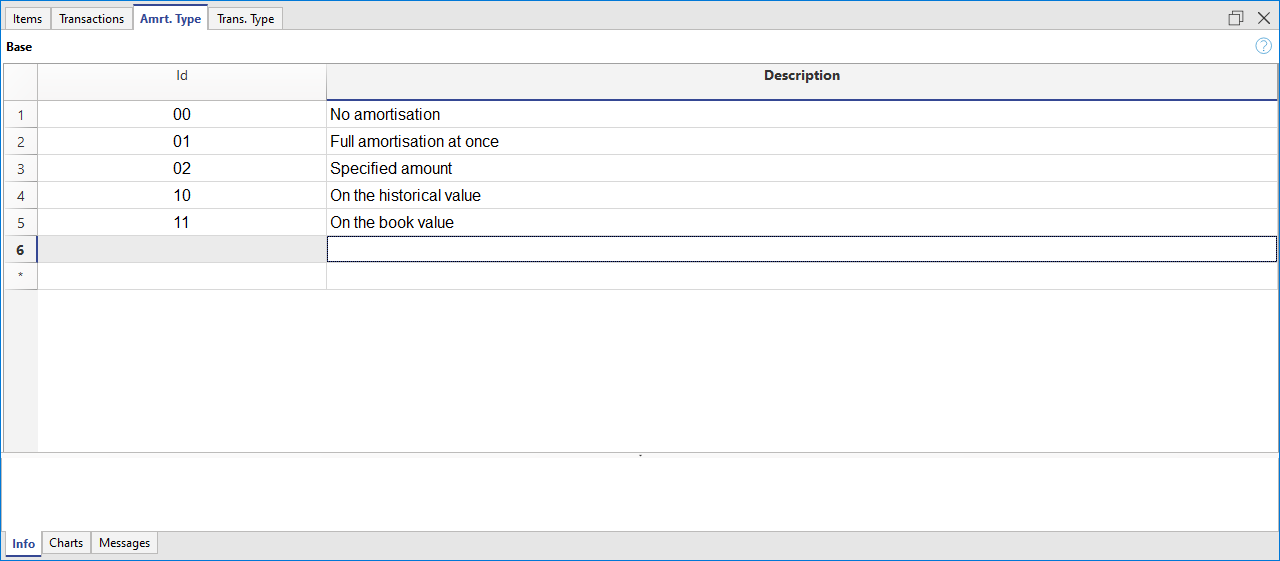Viewport: 1280px width, 561px height.
Task: Click the restore window icon
Action: [x=1236, y=18]
